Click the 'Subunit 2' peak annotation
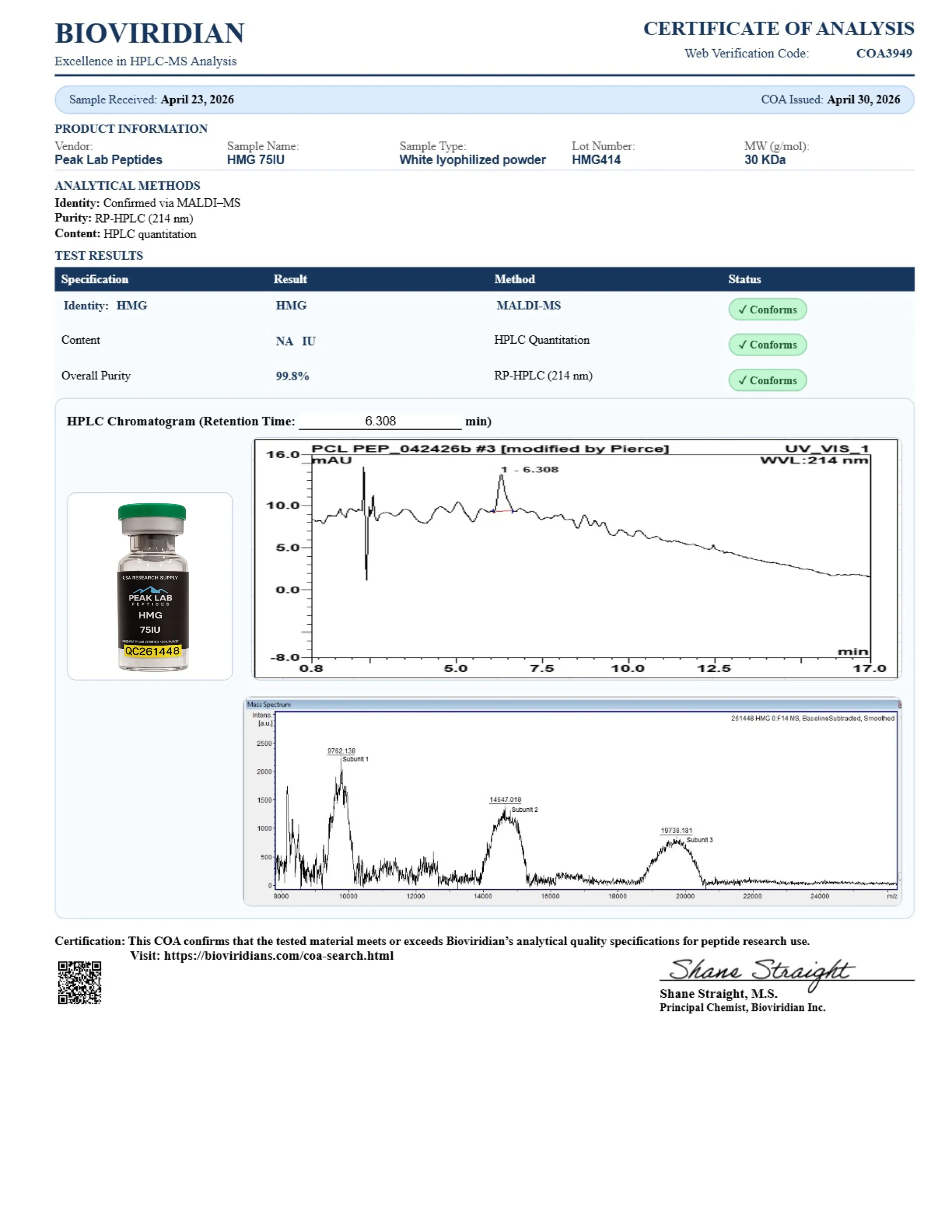This screenshot has height=1232, width=952. pyautogui.click(x=525, y=809)
